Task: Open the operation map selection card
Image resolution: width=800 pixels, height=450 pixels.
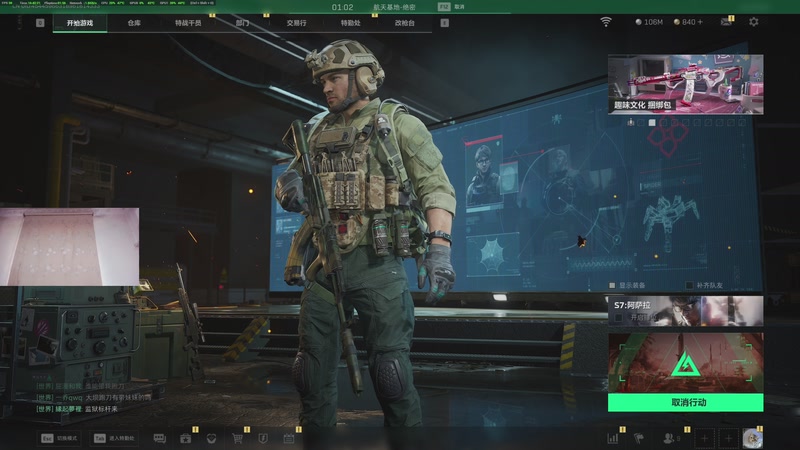Action: 686,363
